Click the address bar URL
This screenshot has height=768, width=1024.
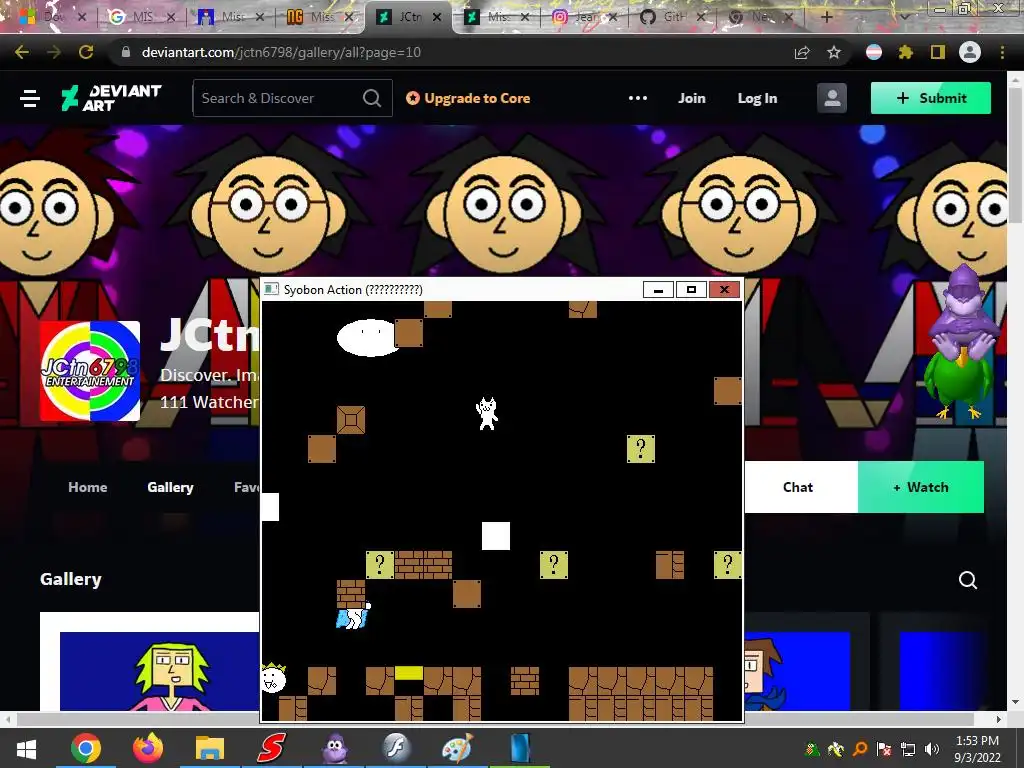tap(281, 52)
